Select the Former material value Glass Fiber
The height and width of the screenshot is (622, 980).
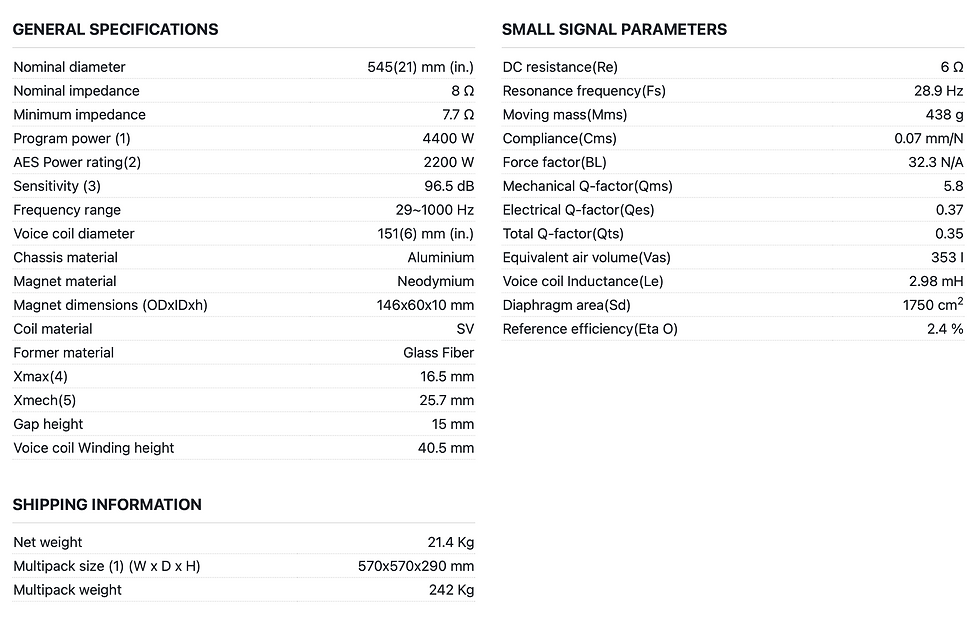[x=438, y=353]
